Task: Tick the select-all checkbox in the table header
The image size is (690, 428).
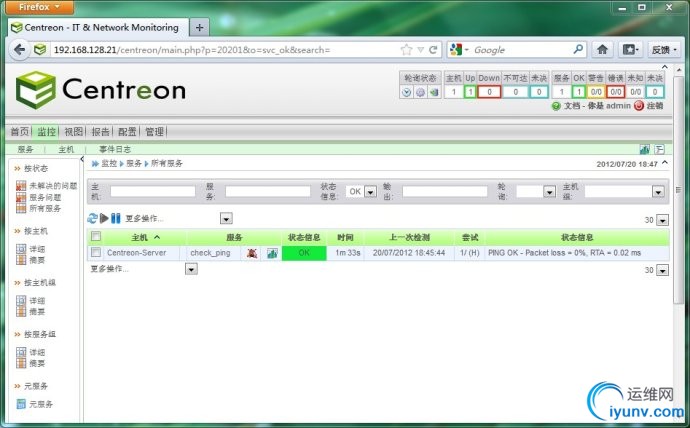Action: pyautogui.click(x=95, y=237)
